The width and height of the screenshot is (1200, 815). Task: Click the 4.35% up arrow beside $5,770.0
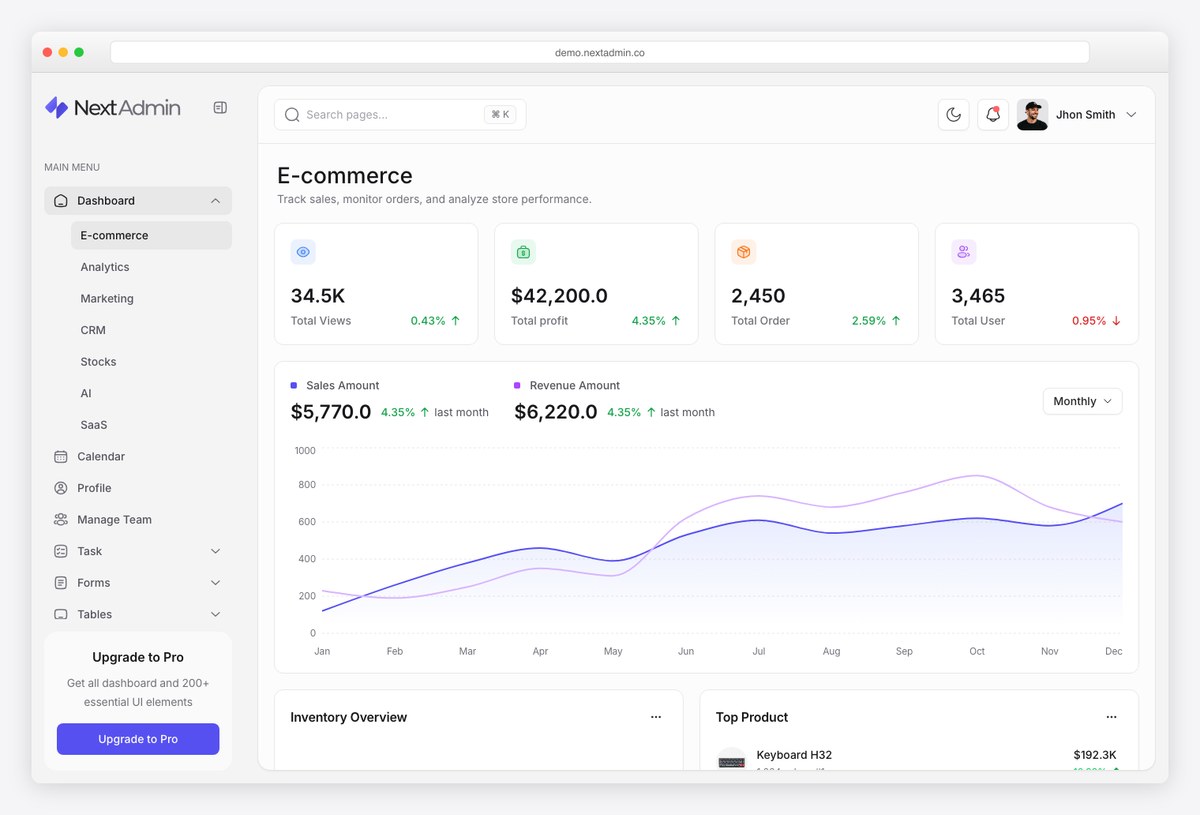[425, 412]
